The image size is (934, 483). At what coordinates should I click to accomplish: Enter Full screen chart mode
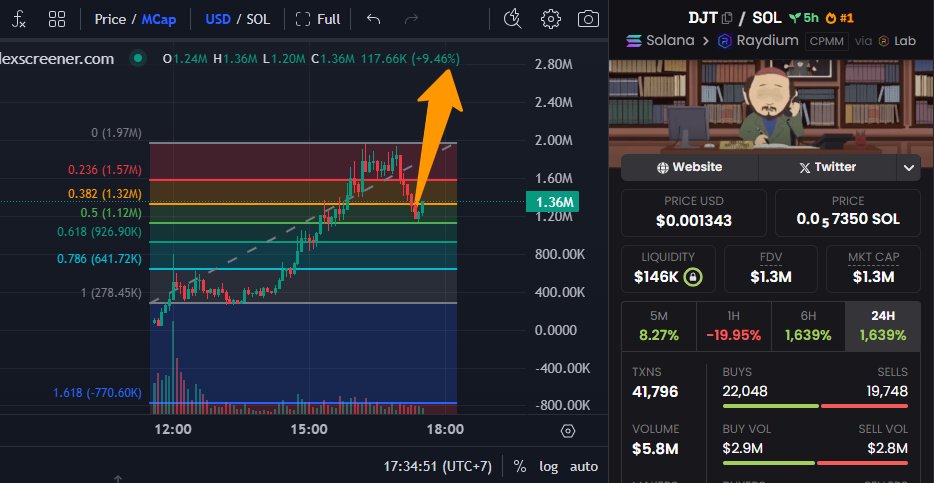pos(318,20)
